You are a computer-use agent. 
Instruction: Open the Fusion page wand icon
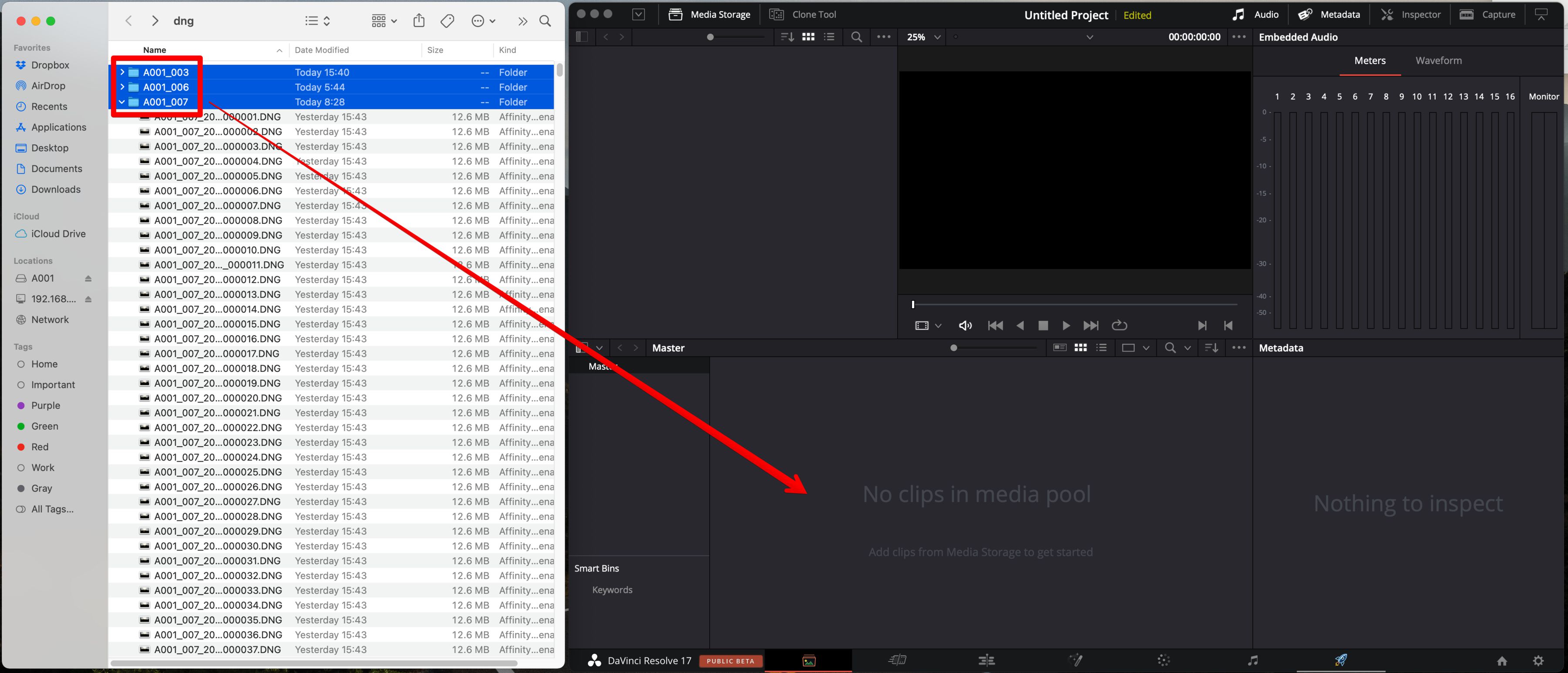(1076, 660)
